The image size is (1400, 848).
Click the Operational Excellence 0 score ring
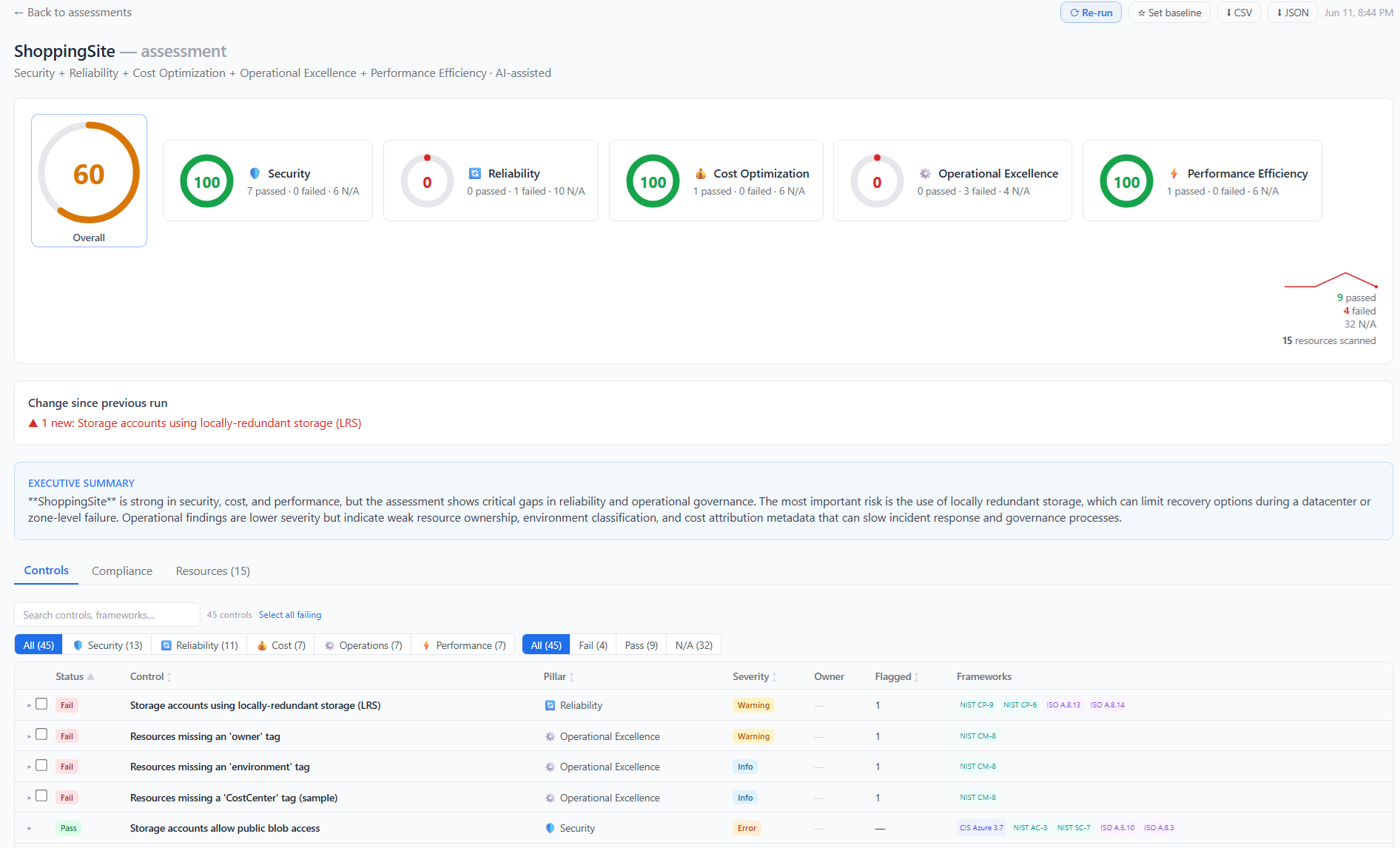click(877, 181)
